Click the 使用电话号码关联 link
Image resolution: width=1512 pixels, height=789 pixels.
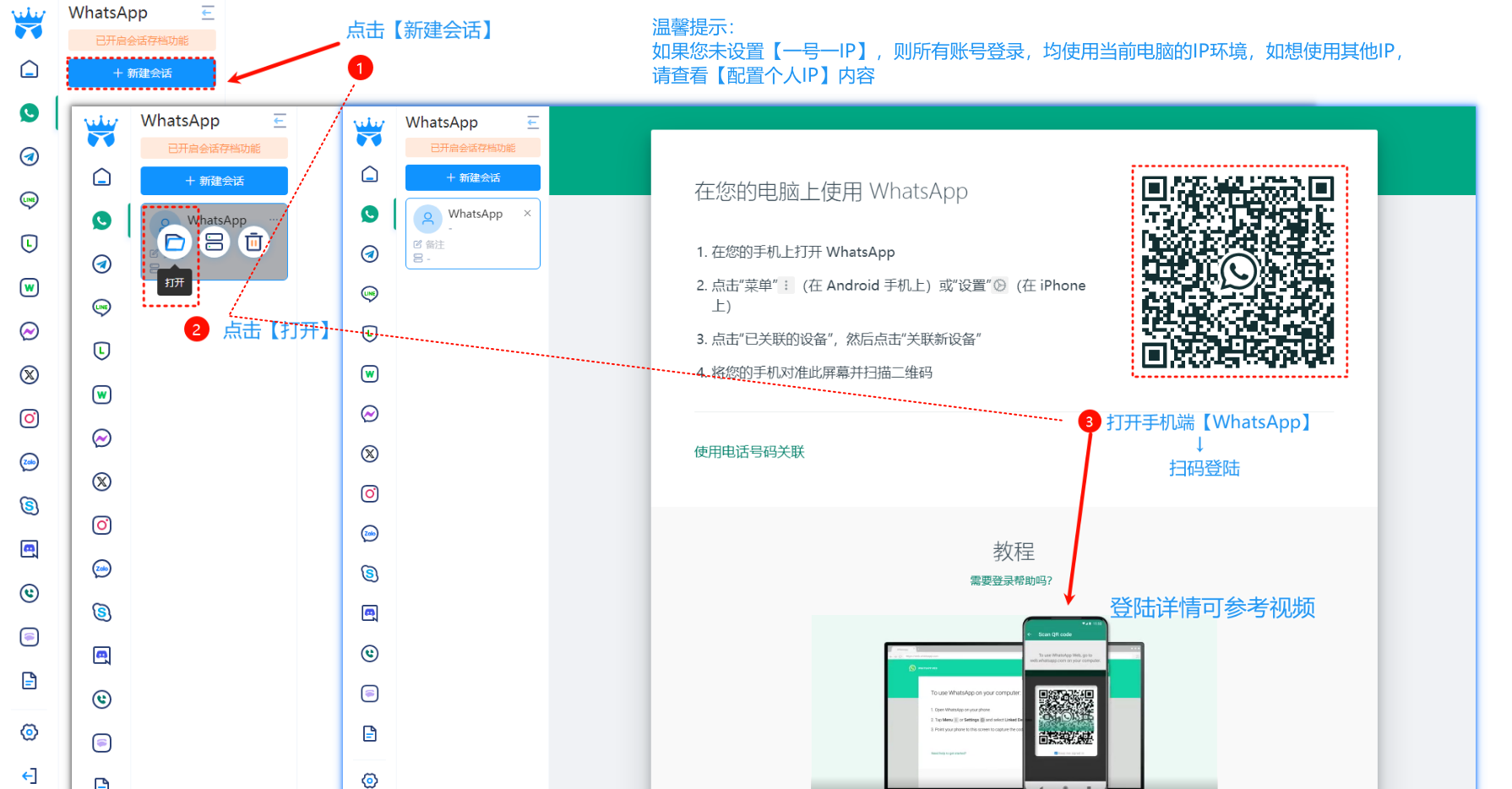(748, 452)
